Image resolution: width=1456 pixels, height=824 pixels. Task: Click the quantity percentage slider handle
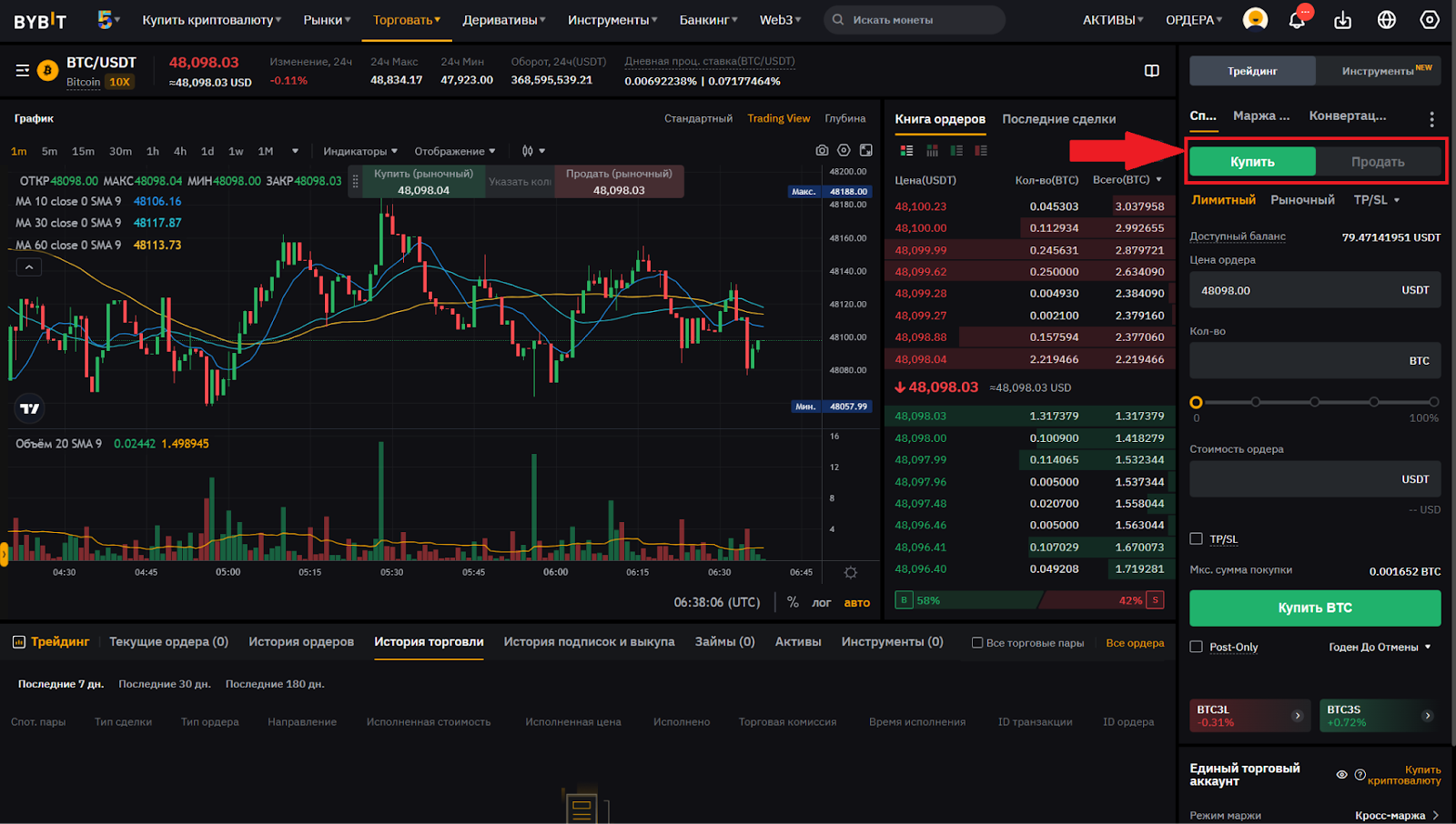1196,402
